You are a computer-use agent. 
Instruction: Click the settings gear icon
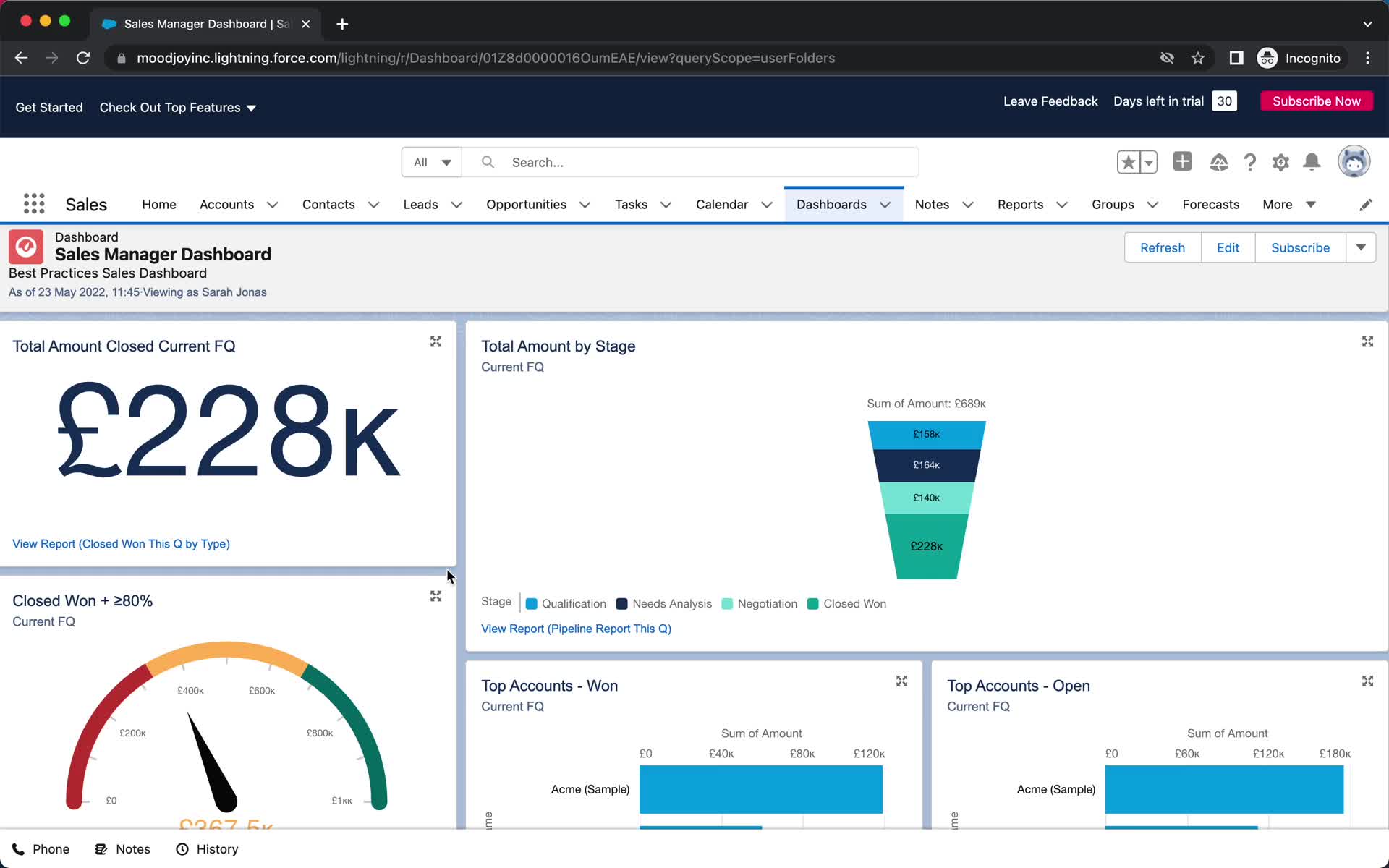[x=1281, y=162]
